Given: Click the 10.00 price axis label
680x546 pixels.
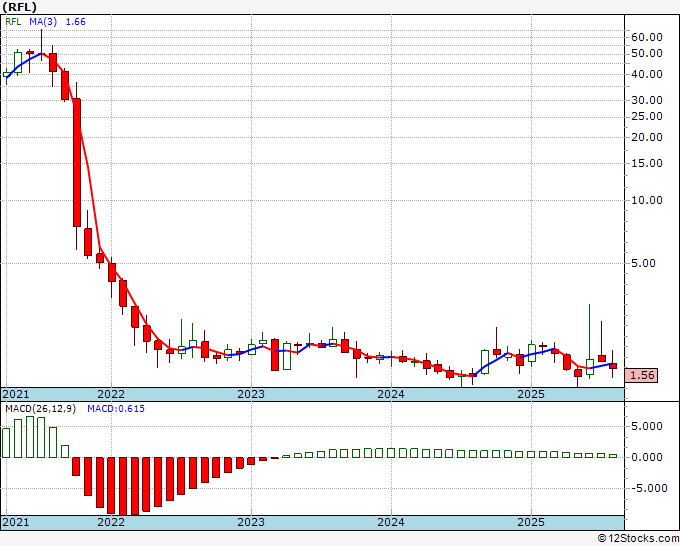Looking at the screenshot, I should point(647,200).
